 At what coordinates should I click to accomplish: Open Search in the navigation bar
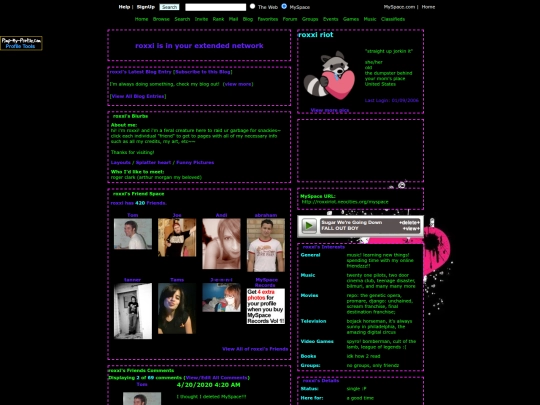point(182,19)
